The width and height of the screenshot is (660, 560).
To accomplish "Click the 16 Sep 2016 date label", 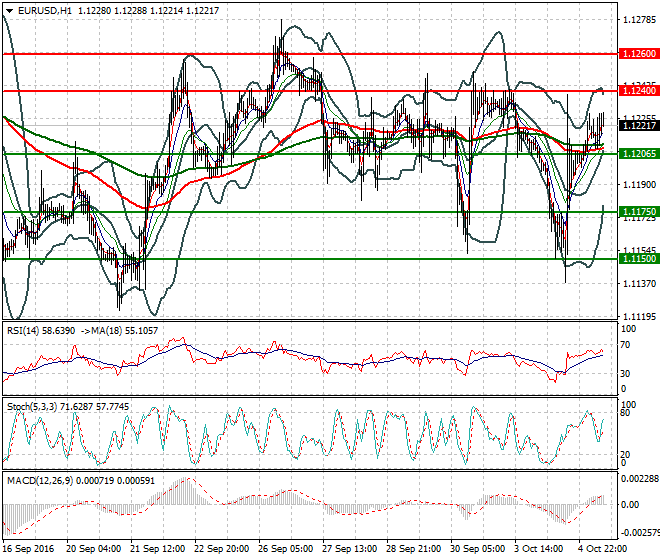I will click(28, 549).
